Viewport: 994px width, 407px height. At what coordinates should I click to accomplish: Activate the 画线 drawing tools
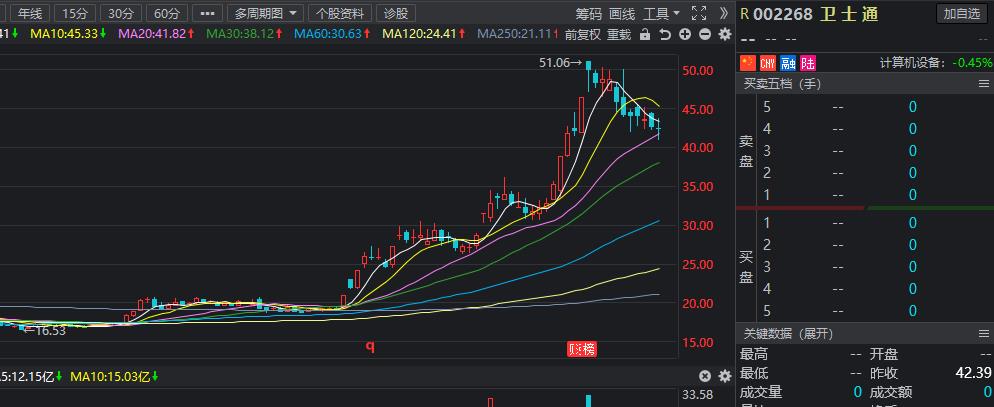pyautogui.click(x=622, y=13)
